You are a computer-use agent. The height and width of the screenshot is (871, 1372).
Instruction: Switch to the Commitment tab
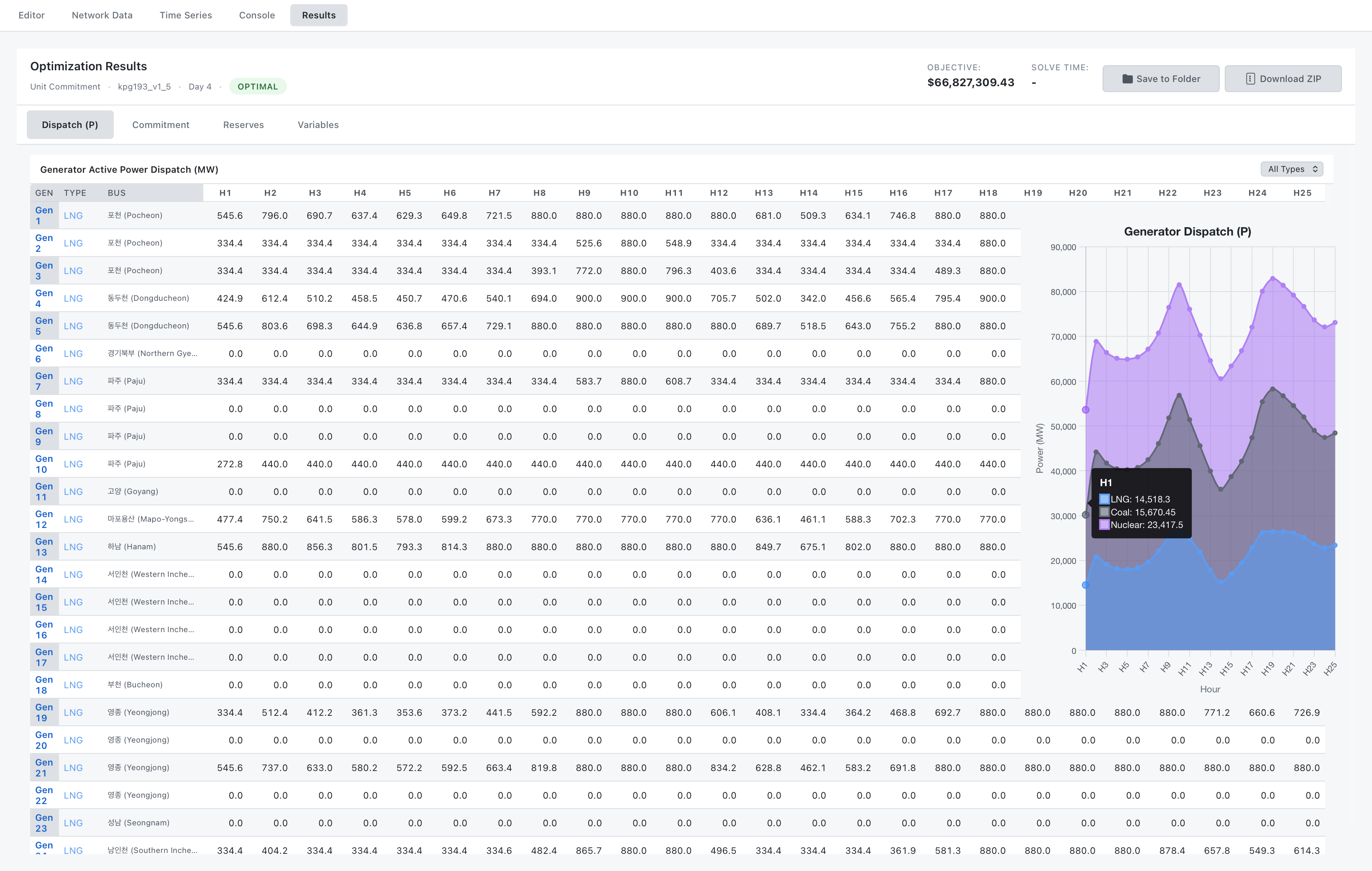161,124
